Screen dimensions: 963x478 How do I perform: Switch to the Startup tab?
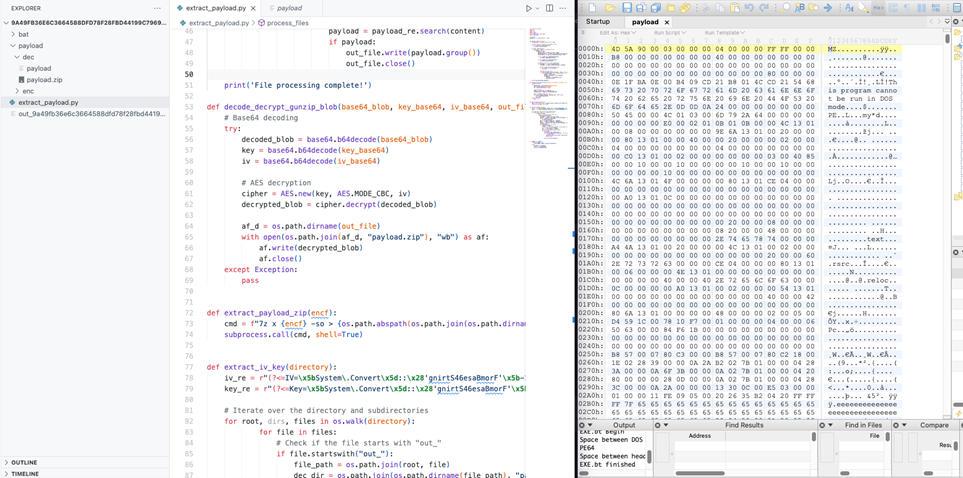[598, 21]
